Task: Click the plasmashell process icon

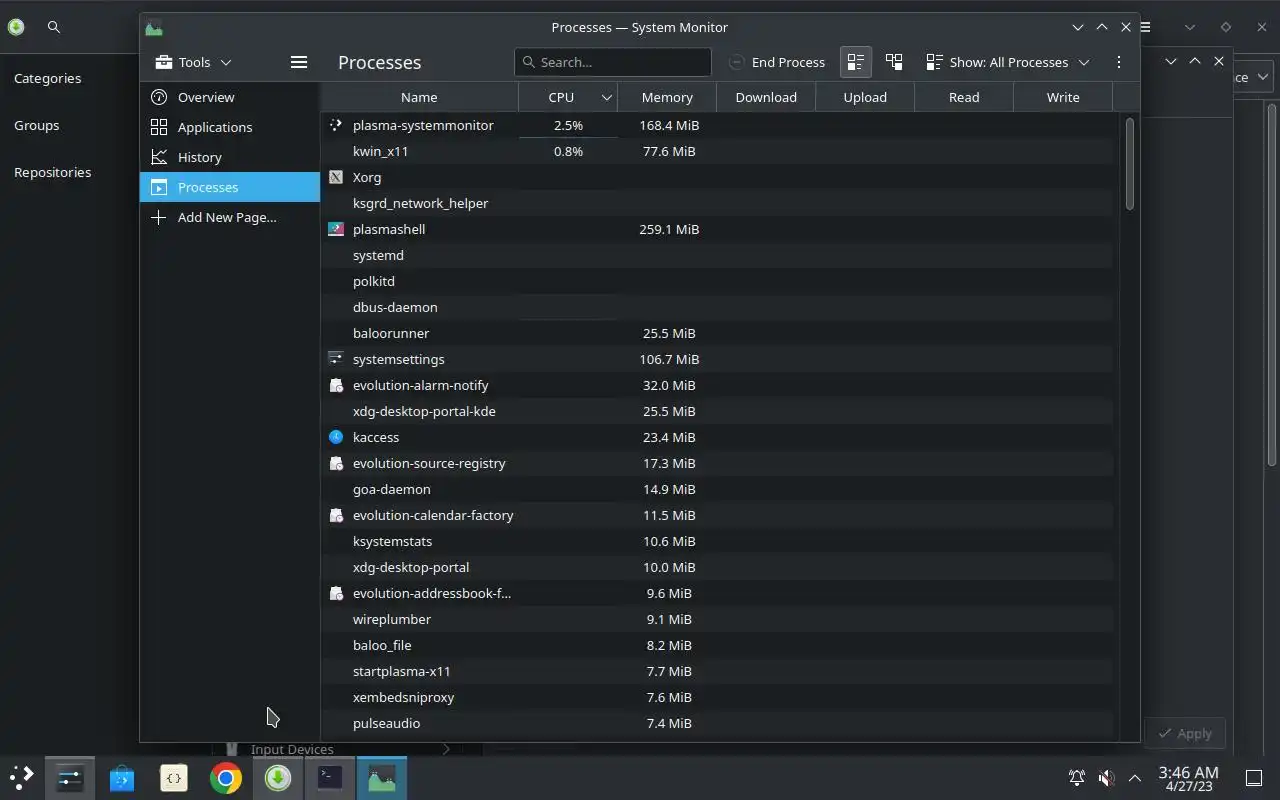Action: [x=336, y=229]
